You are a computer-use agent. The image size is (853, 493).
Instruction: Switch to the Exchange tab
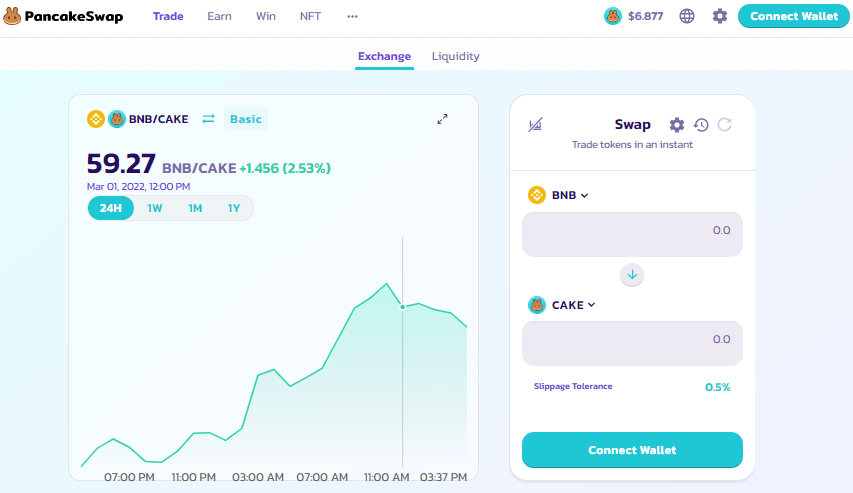click(384, 56)
